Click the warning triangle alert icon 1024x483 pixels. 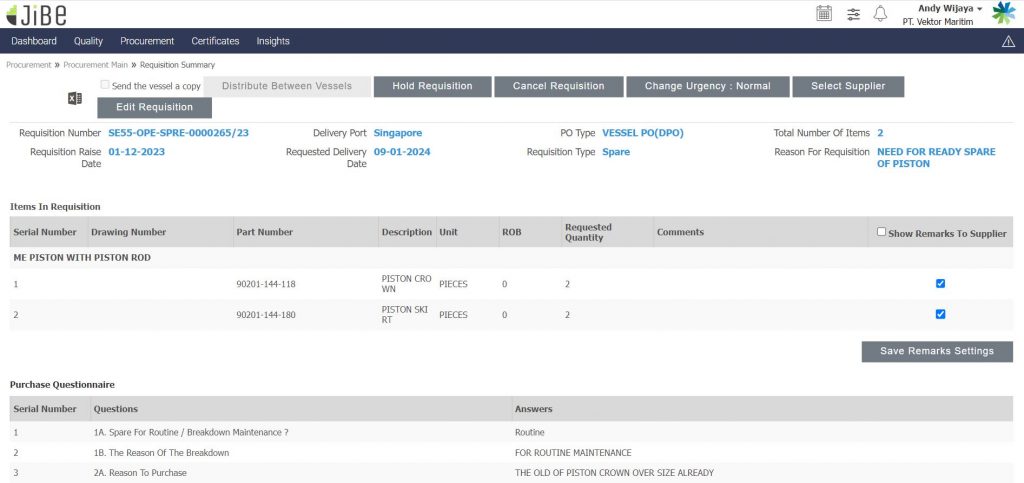point(1008,41)
